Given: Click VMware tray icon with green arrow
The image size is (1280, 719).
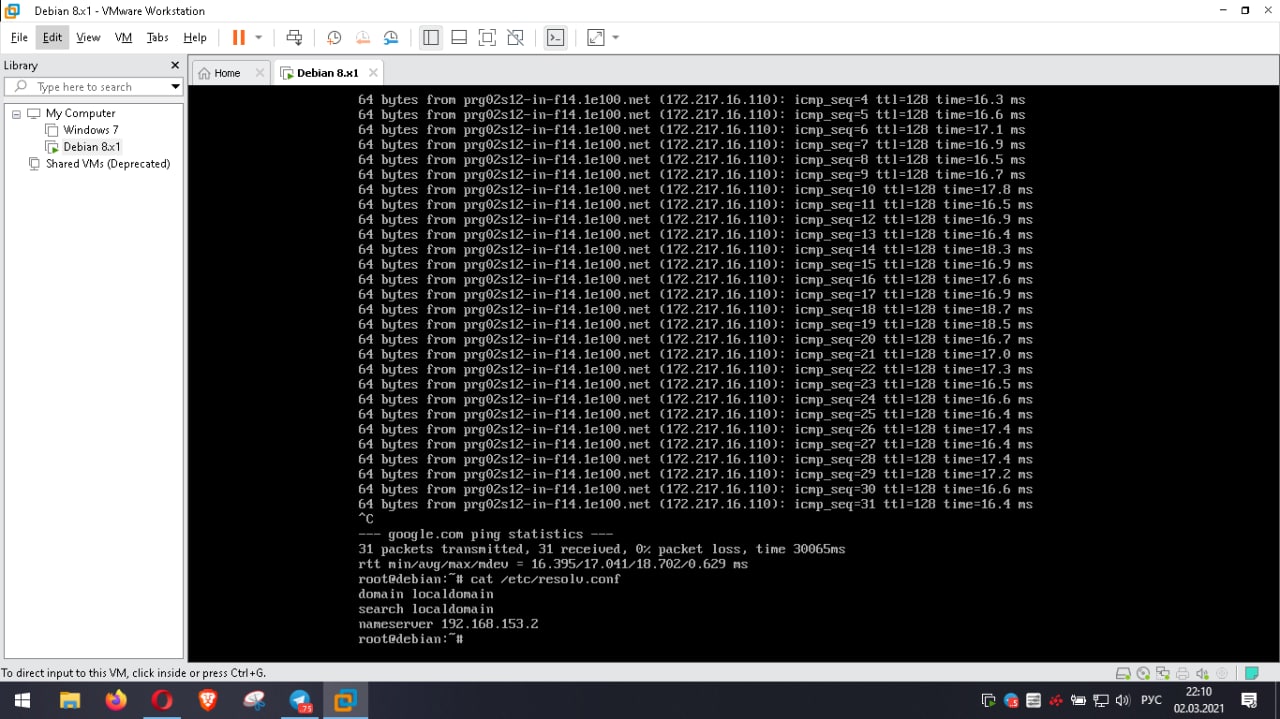Looking at the screenshot, I should click(x=988, y=700).
